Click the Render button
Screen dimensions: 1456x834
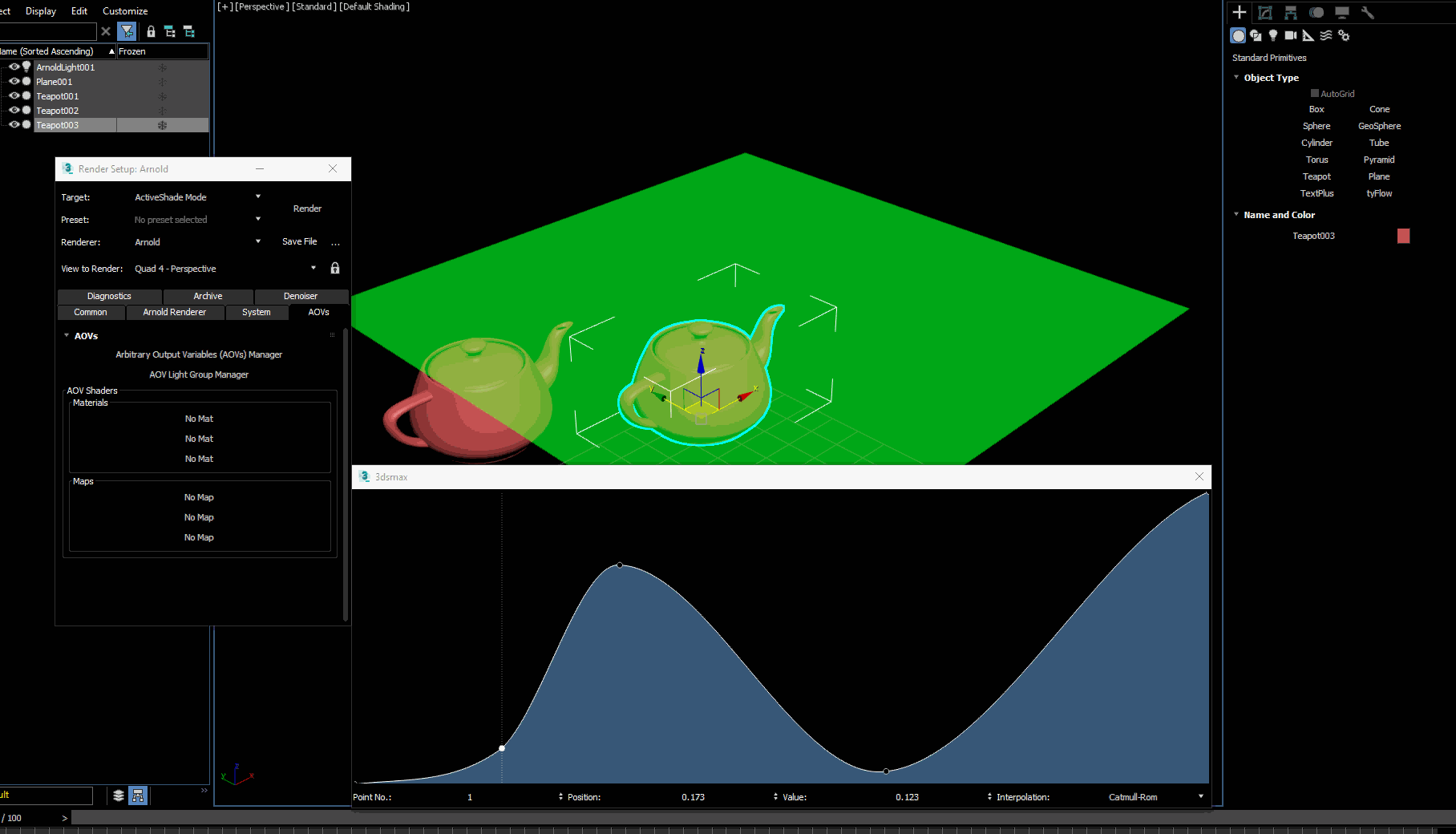point(307,208)
